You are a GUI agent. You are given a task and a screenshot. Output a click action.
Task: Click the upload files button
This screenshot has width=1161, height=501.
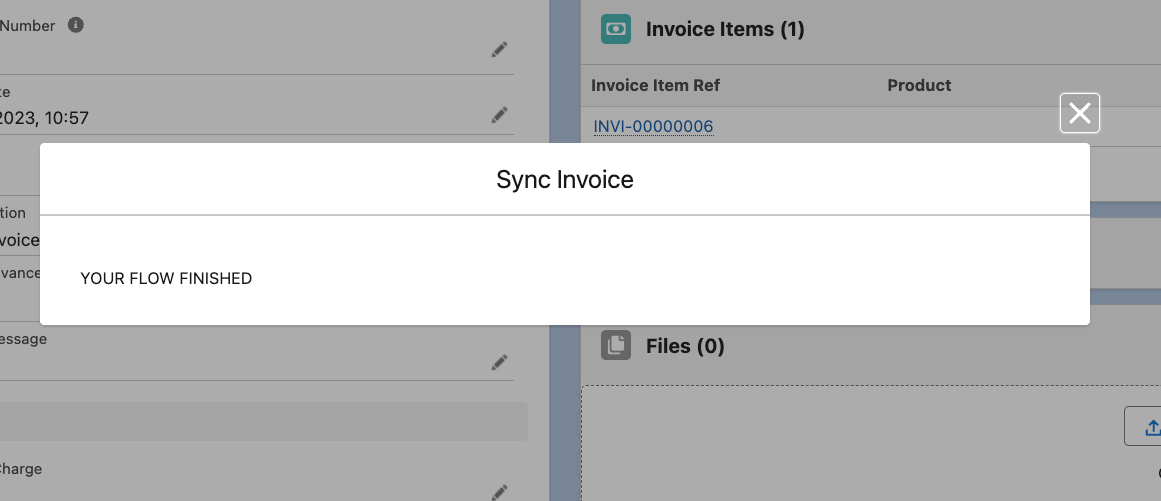pyautogui.click(x=1144, y=426)
